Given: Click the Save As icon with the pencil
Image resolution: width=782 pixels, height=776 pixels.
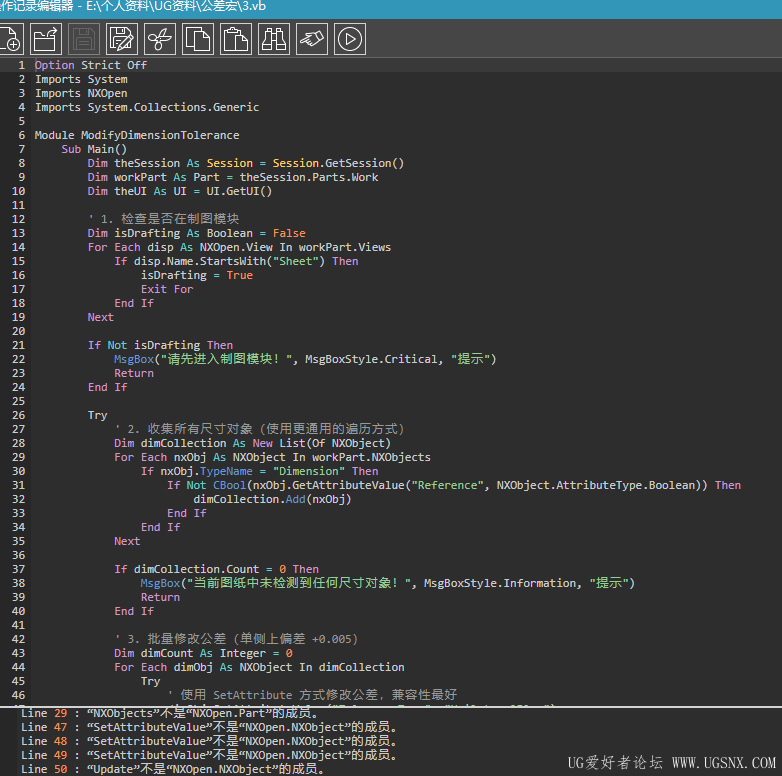Looking at the screenshot, I should (x=122, y=39).
